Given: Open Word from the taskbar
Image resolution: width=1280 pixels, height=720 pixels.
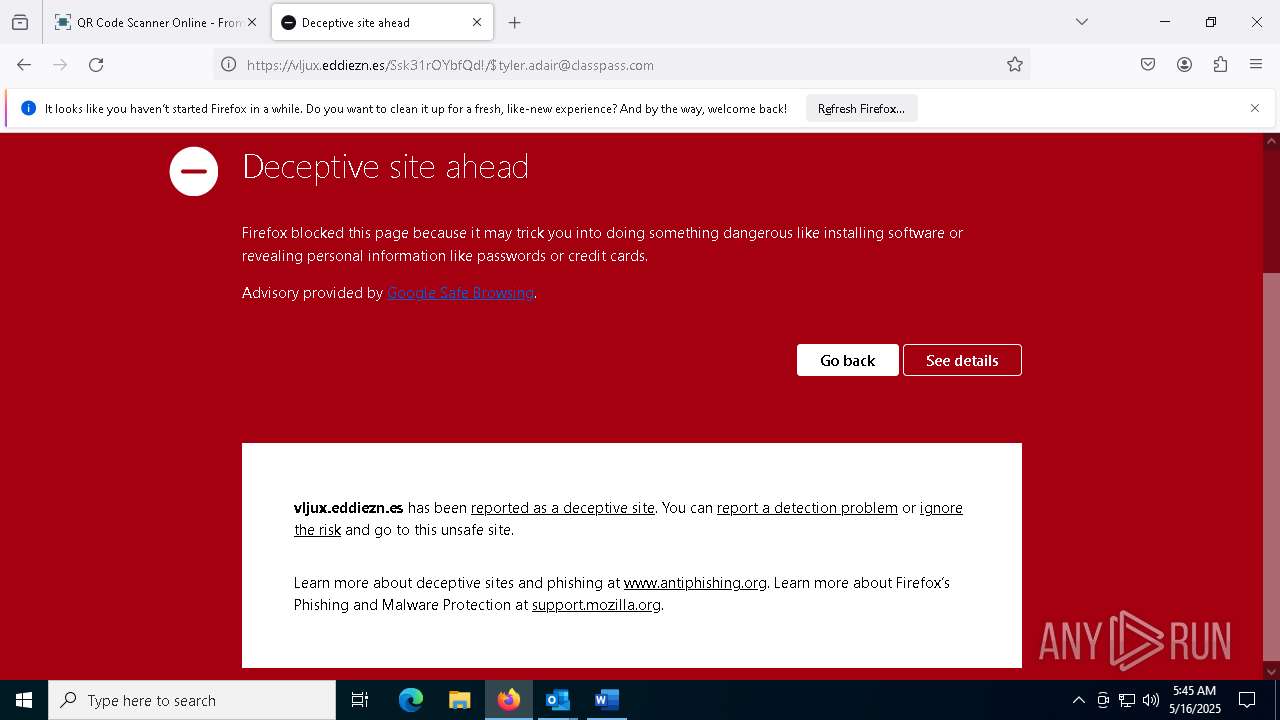Looking at the screenshot, I should click(x=606, y=700).
